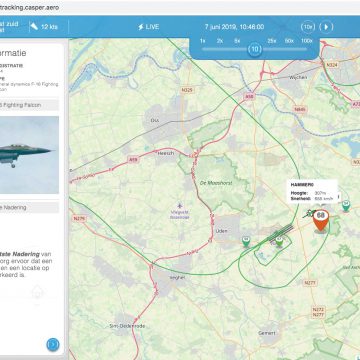
Task: Click the HAMMER0 flight info popup
Action: [313, 191]
